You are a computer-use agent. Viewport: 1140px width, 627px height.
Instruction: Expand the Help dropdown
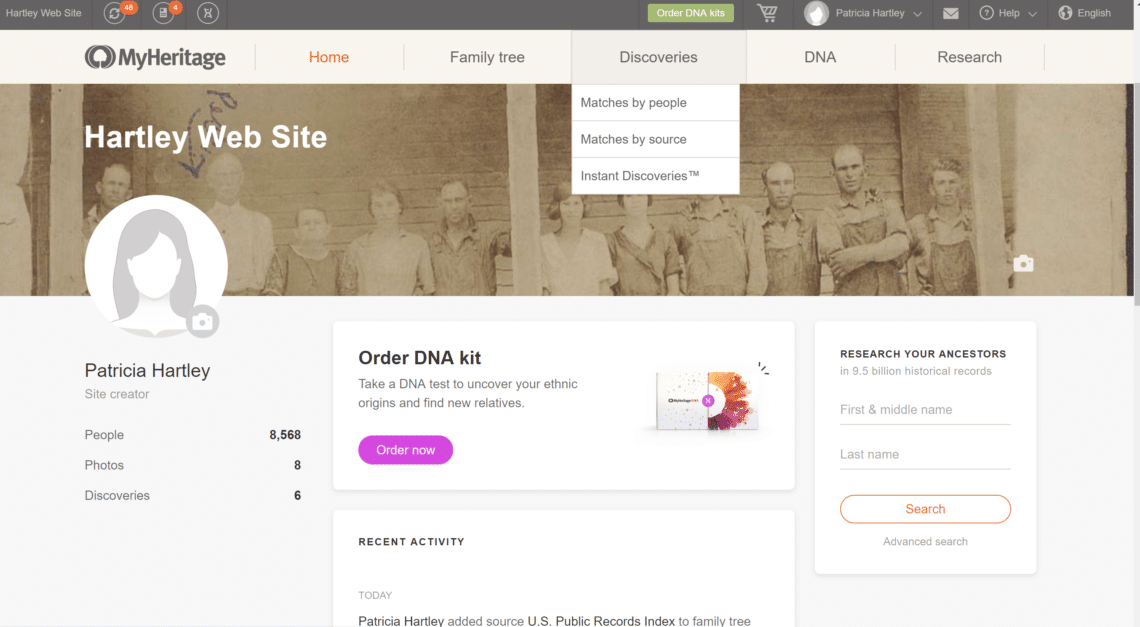click(x=1008, y=14)
